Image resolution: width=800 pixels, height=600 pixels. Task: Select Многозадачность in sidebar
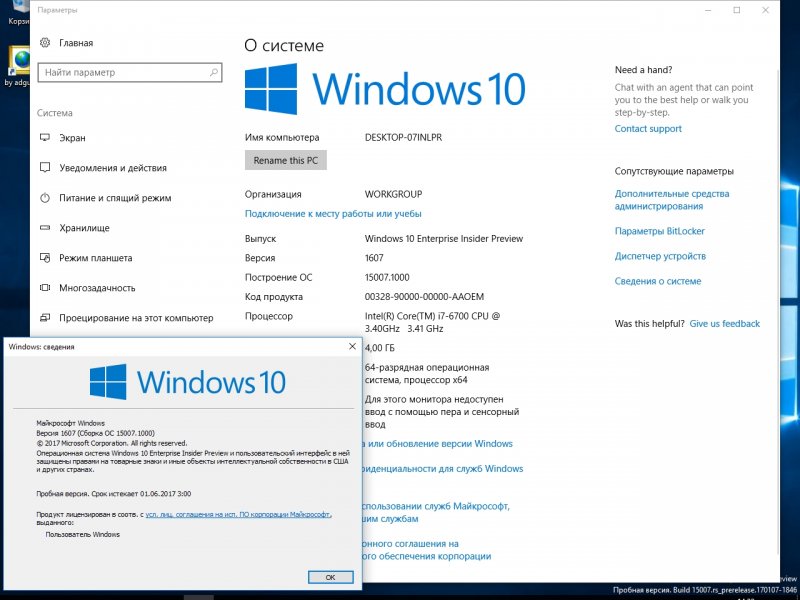point(97,288)
